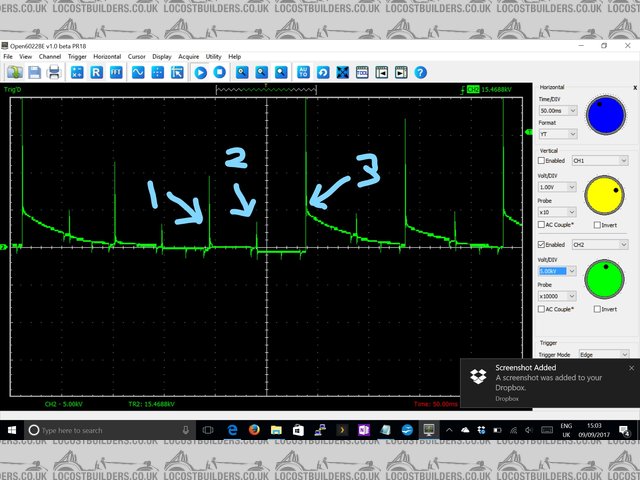Click the Stop acquisition button

[x=219, y=73]
